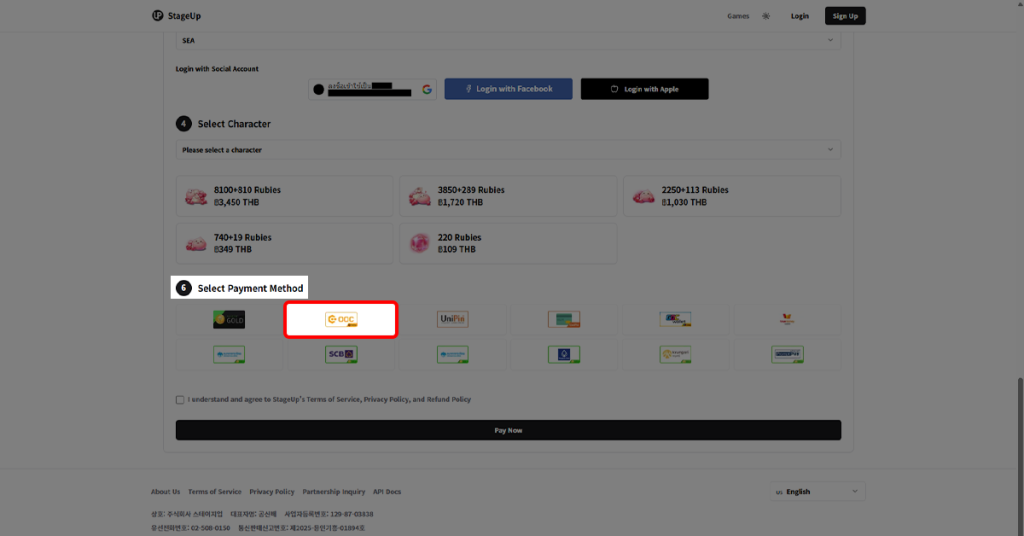Agree to Terms of Service checkbox

coord(180,399)
